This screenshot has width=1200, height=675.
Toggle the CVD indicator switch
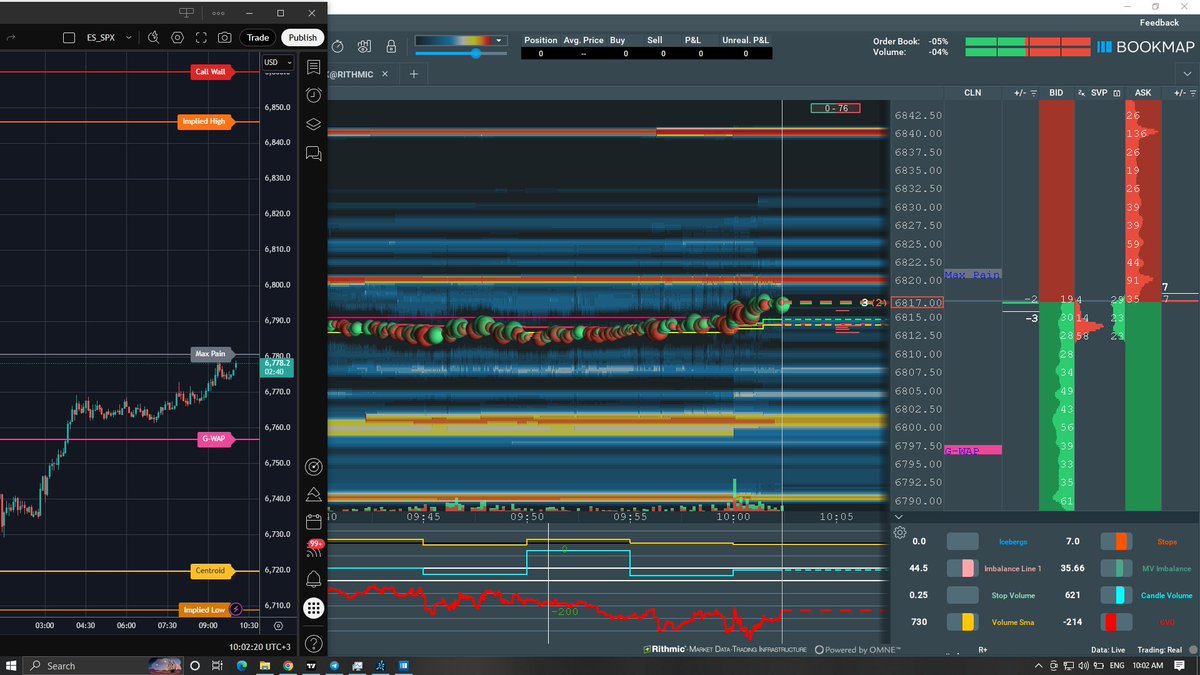(1116, 622)
